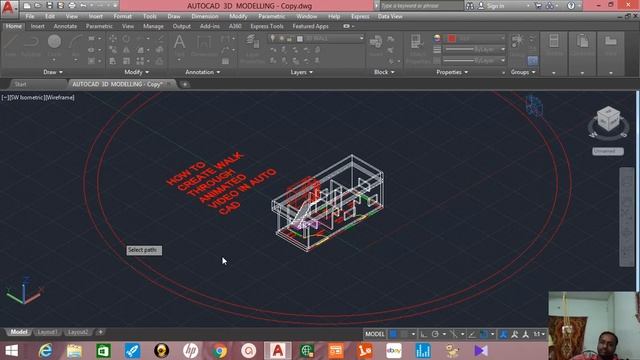Select the Text tool in Annotation panel
640x360 pixels.
pyautogui.click(x=179, y=46)
